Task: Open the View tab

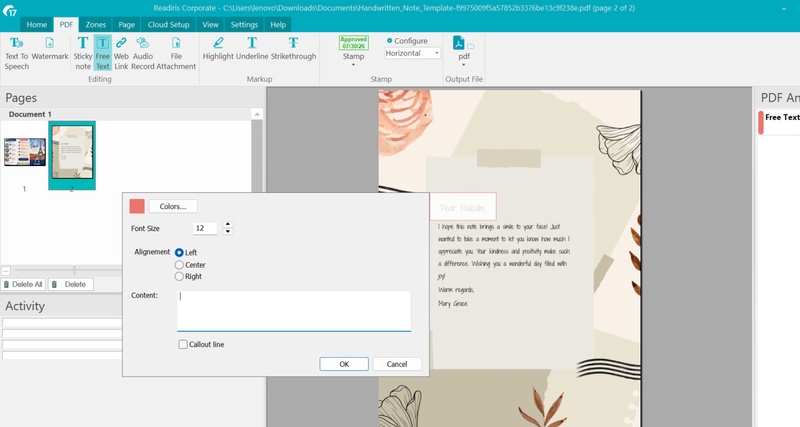Action: coord(210,24)
